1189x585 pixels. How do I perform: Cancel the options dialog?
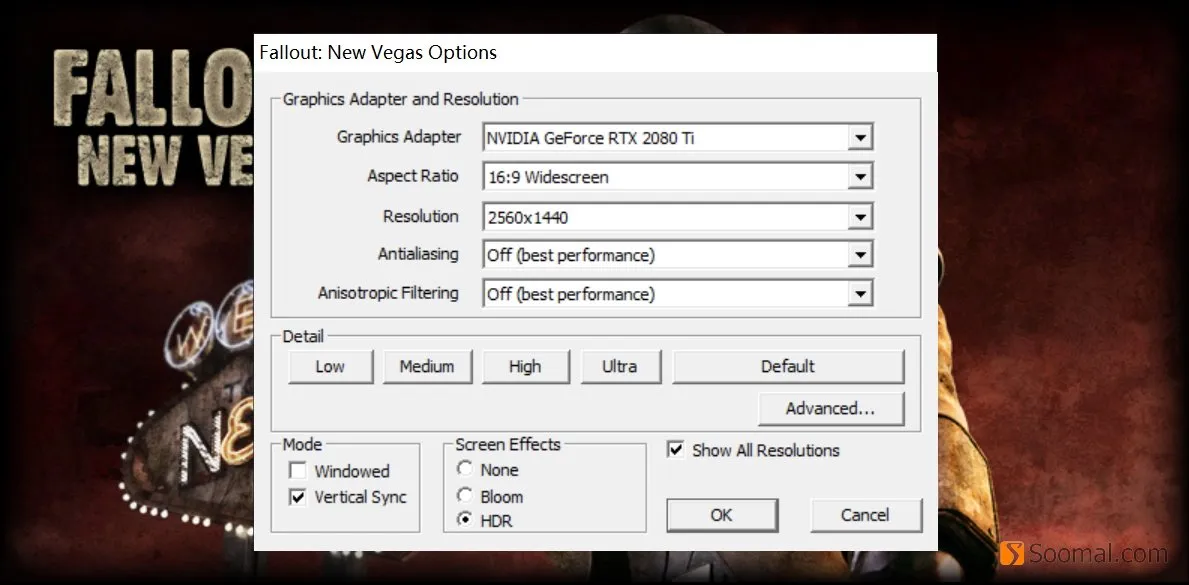[x=865, y=515]
